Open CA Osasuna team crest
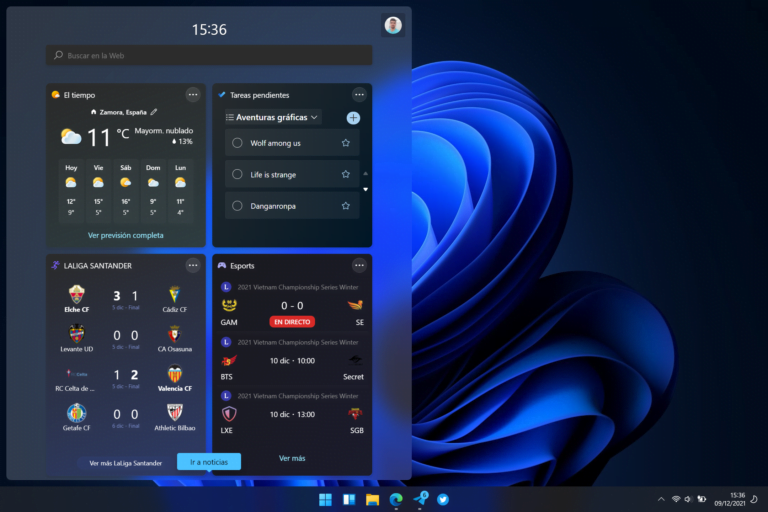The width and height of the screenshot is (768, 512). tap(174, 334)
